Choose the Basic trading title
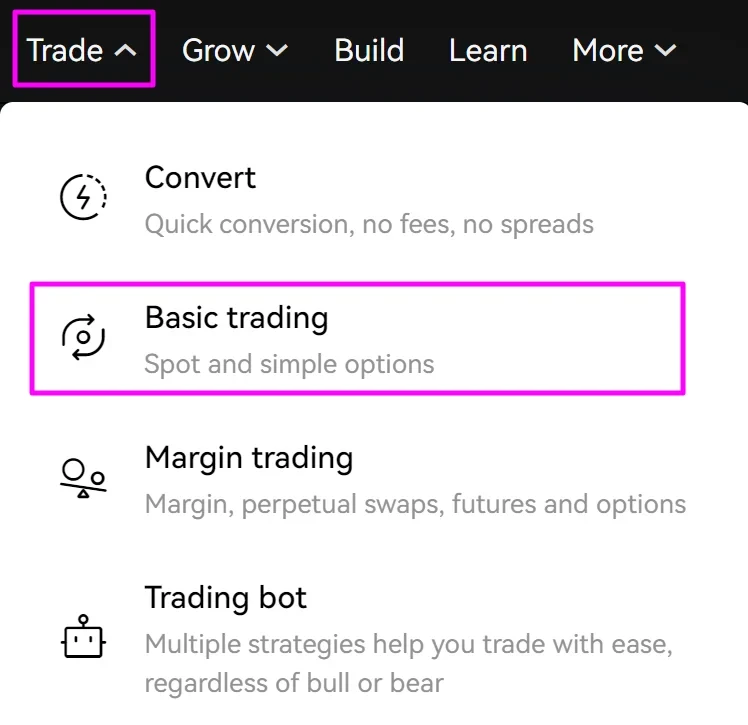Screen dimensions: 748x725 pyautogui.click(x=236, y=318)
